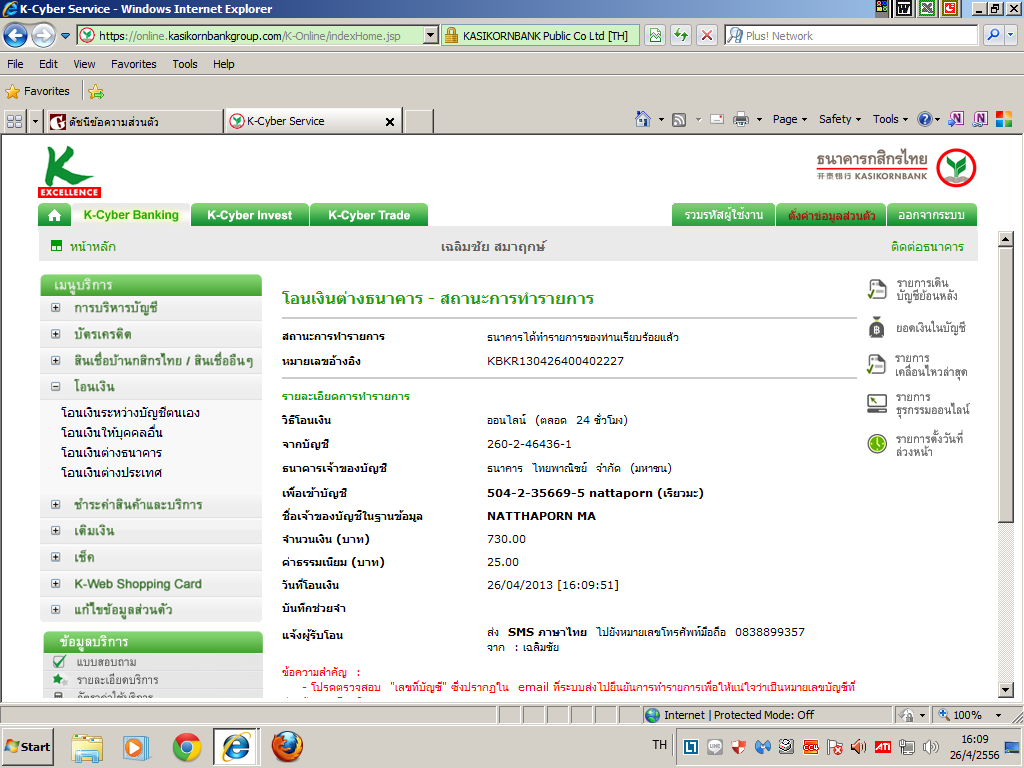1024x768 pixels.
Task: Open address bar URL dropdown arrow
Action: [430, 35]
